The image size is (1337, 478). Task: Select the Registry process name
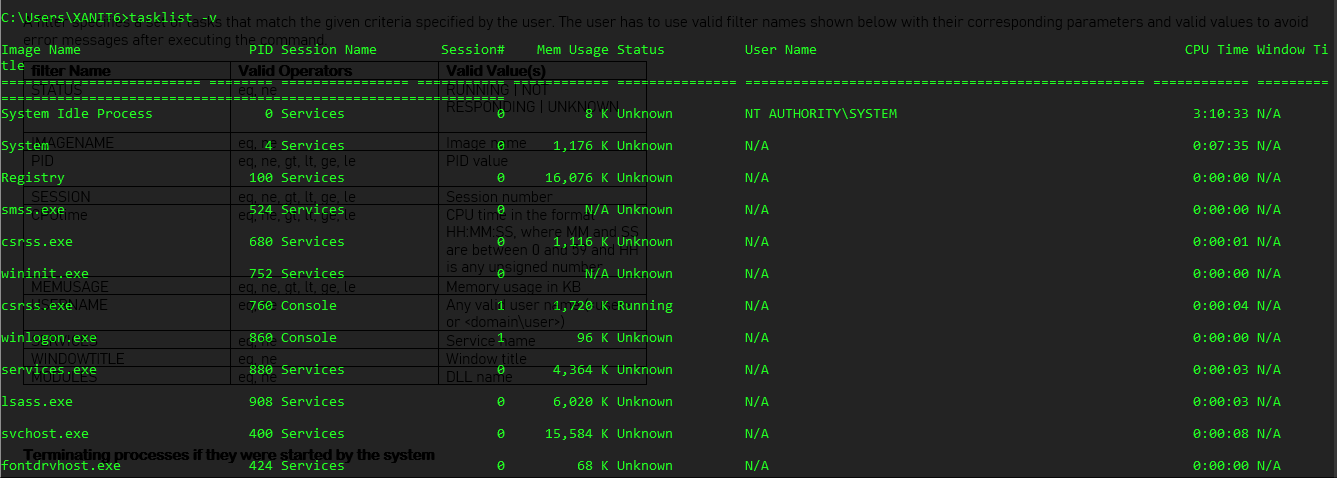pos(33,178)
